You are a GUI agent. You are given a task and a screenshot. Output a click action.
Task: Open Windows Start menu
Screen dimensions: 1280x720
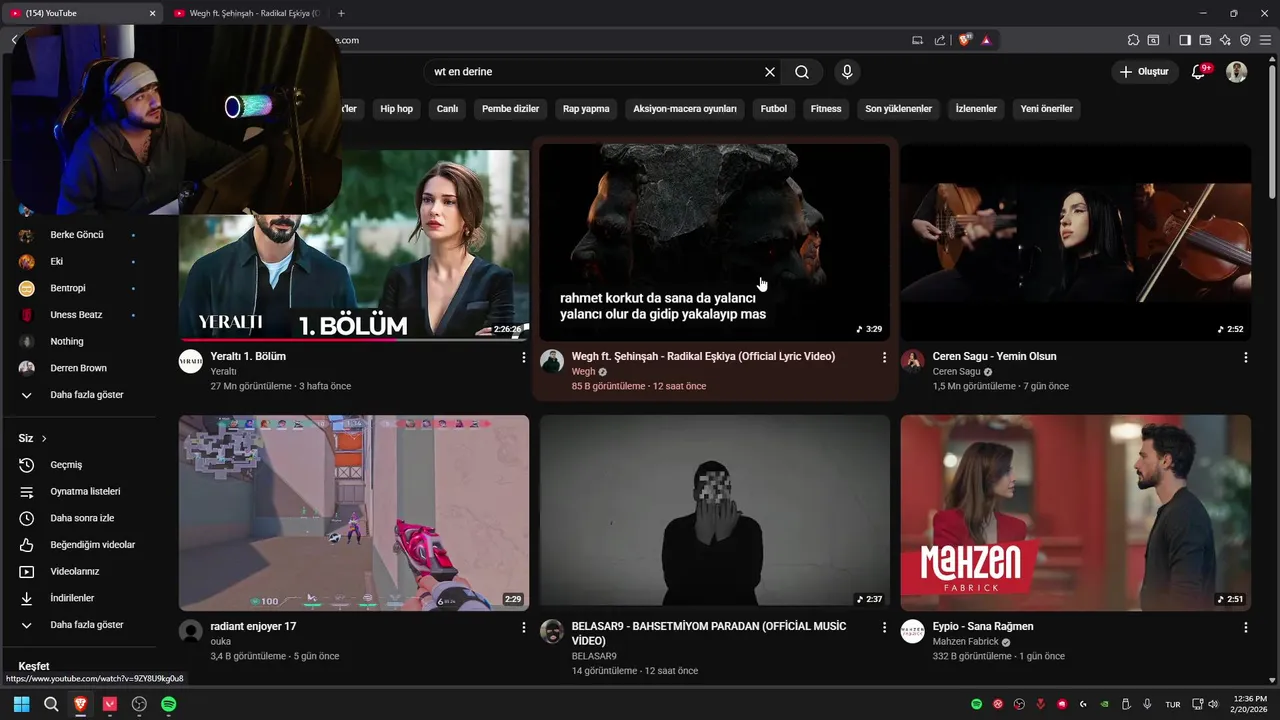point(21,704)
